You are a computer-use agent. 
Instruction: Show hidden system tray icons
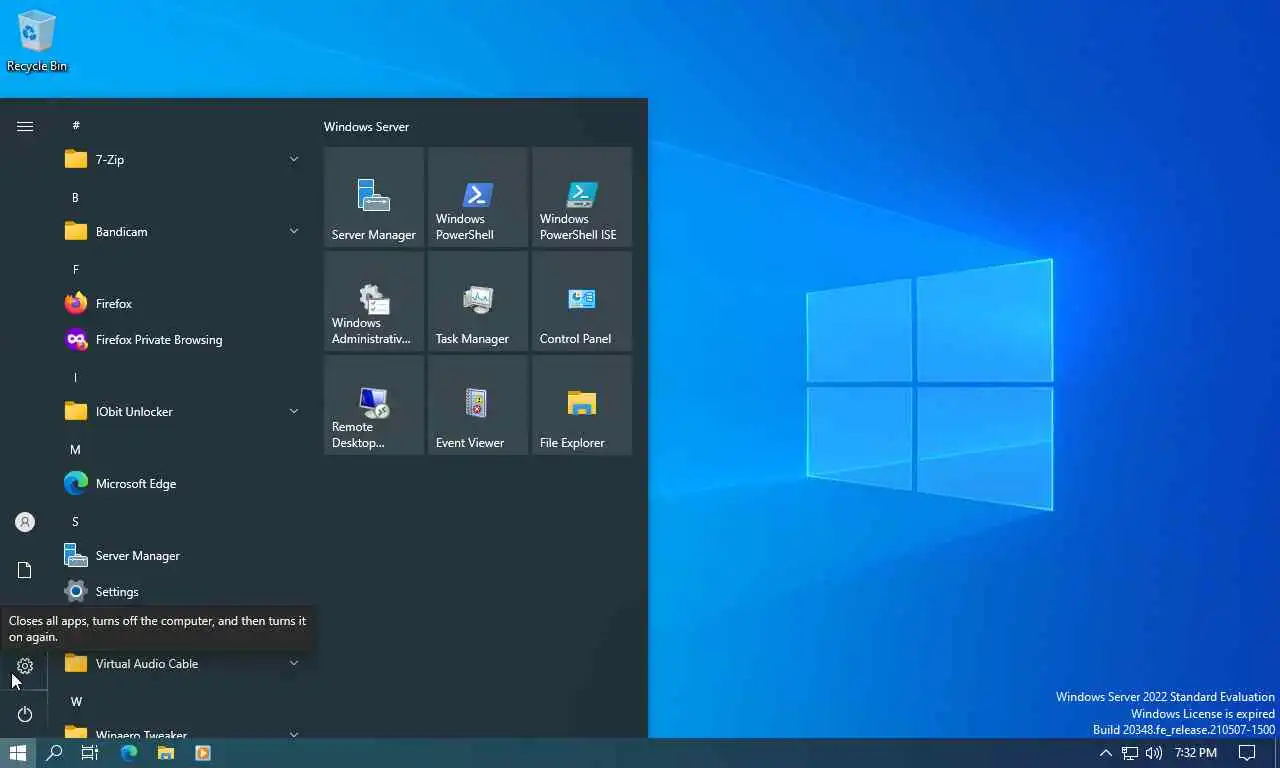click(1105, 753)
